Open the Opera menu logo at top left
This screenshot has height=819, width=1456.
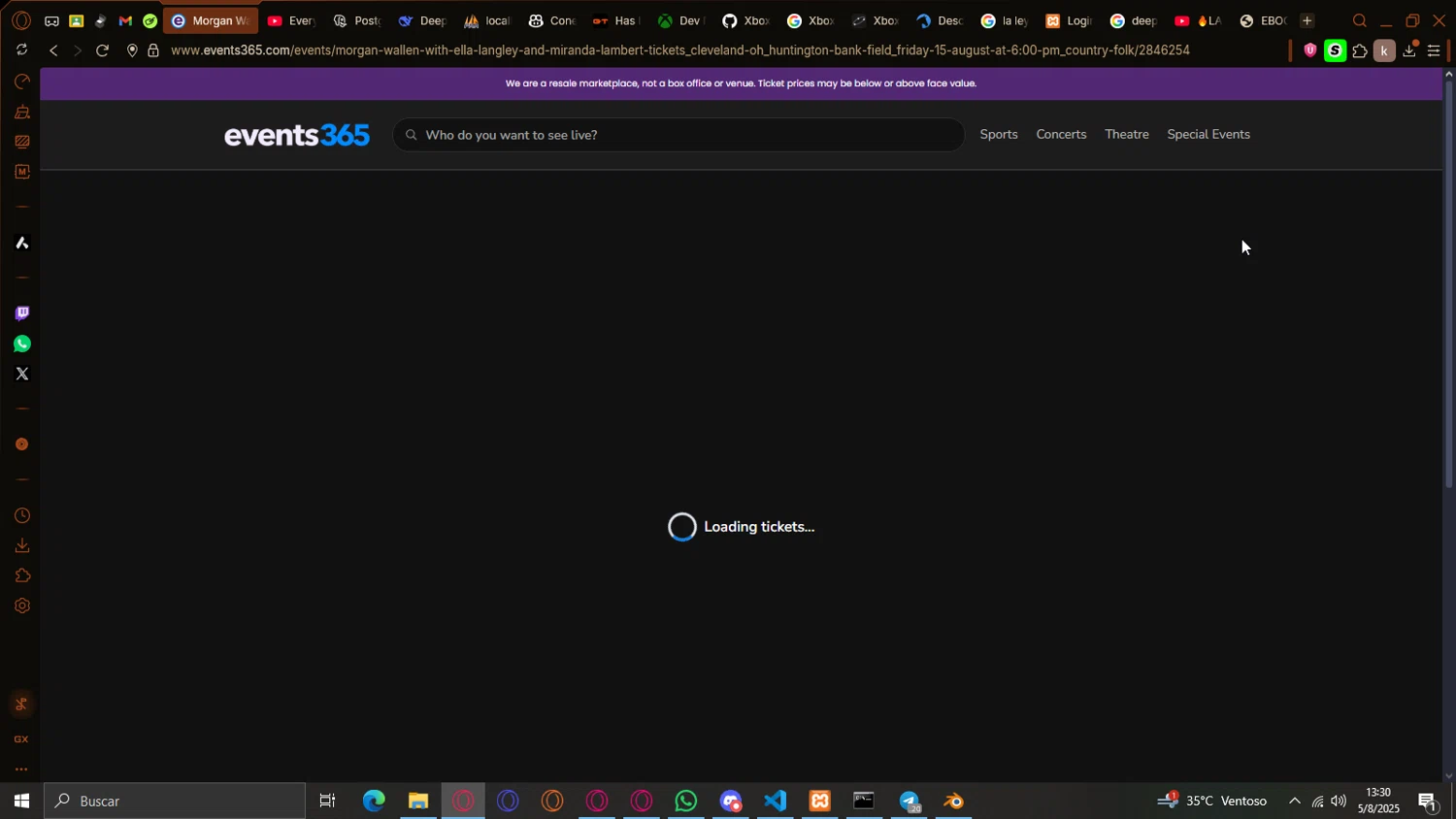tap(21, 20)
